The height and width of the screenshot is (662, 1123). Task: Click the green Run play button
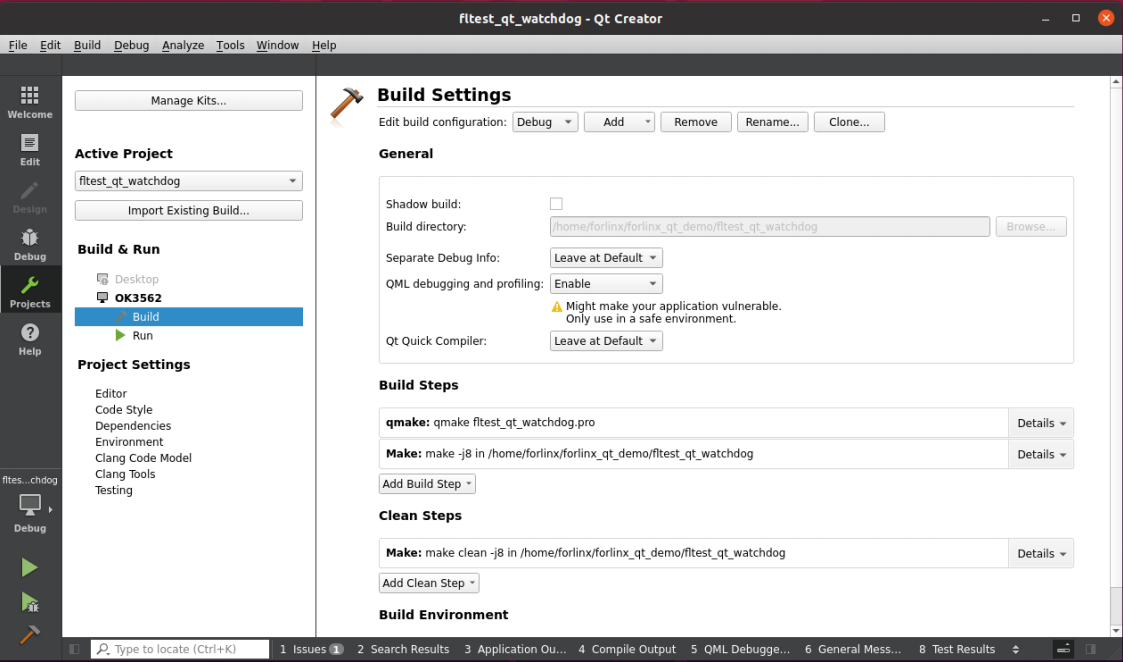(x=30, y=568)
